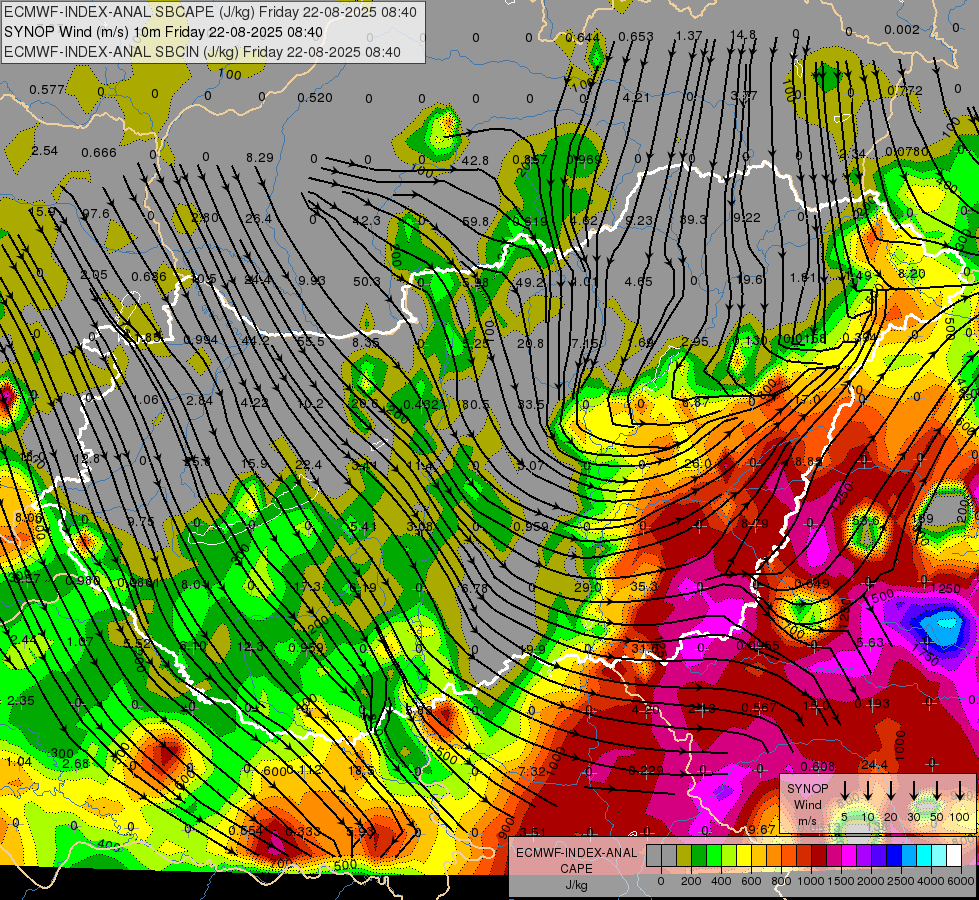Click the station value 8.29

point(260,157)
